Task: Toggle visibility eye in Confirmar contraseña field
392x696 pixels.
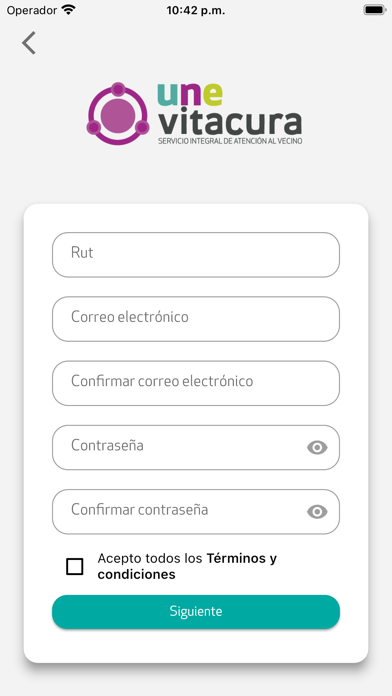Action: [x=317, y=512]
